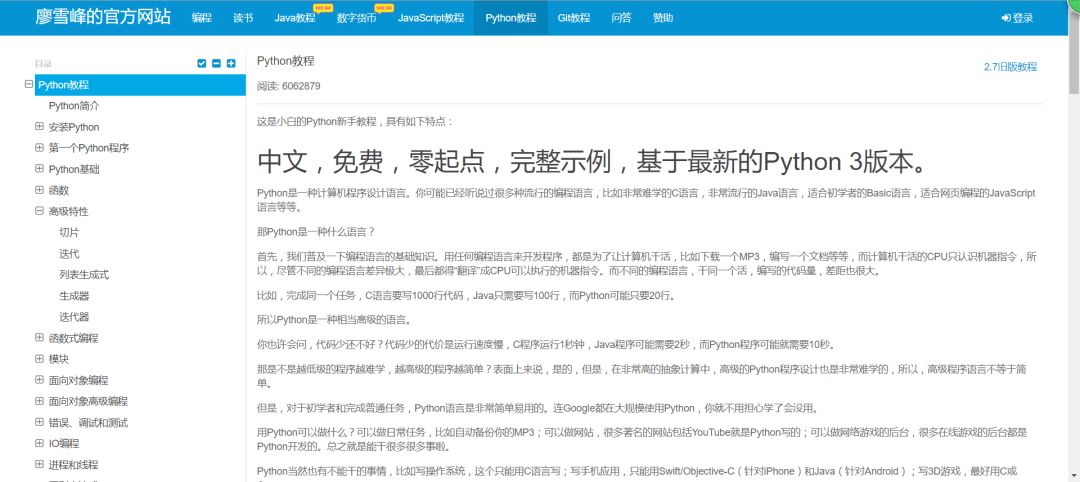Viewport: 1080px width, 482px height.
Task: Expand the IO编程 chapter
Action: pyautogui.click(x=39, y=443)
